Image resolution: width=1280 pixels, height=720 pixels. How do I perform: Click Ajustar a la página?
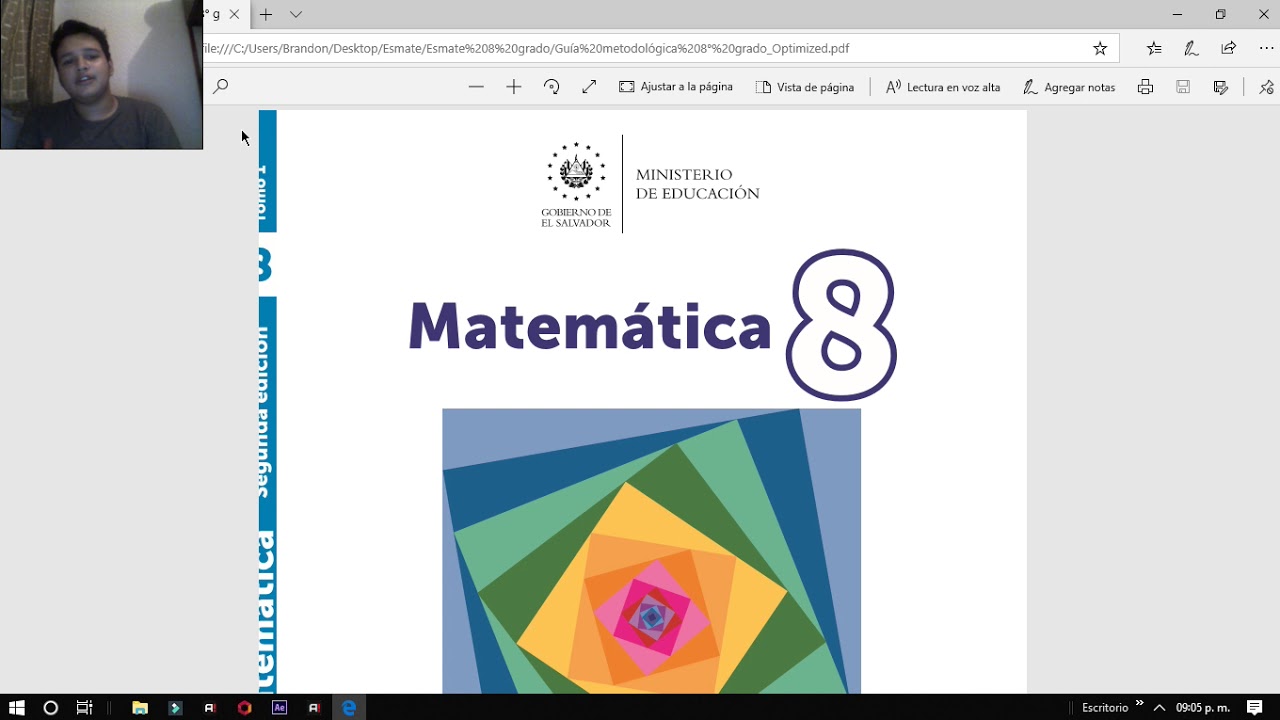click(676, 87)
